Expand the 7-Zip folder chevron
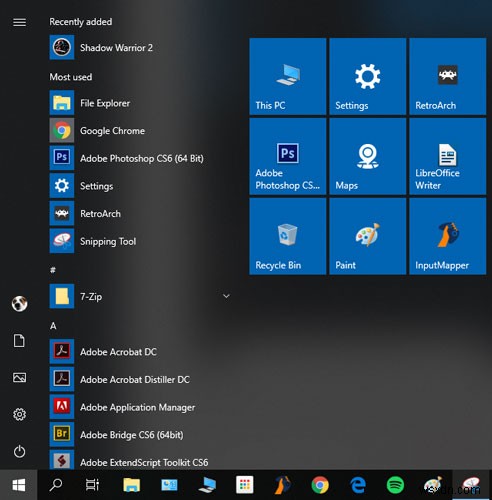The image size is (492, 500). pyautogui.click(x=226, y=296)
